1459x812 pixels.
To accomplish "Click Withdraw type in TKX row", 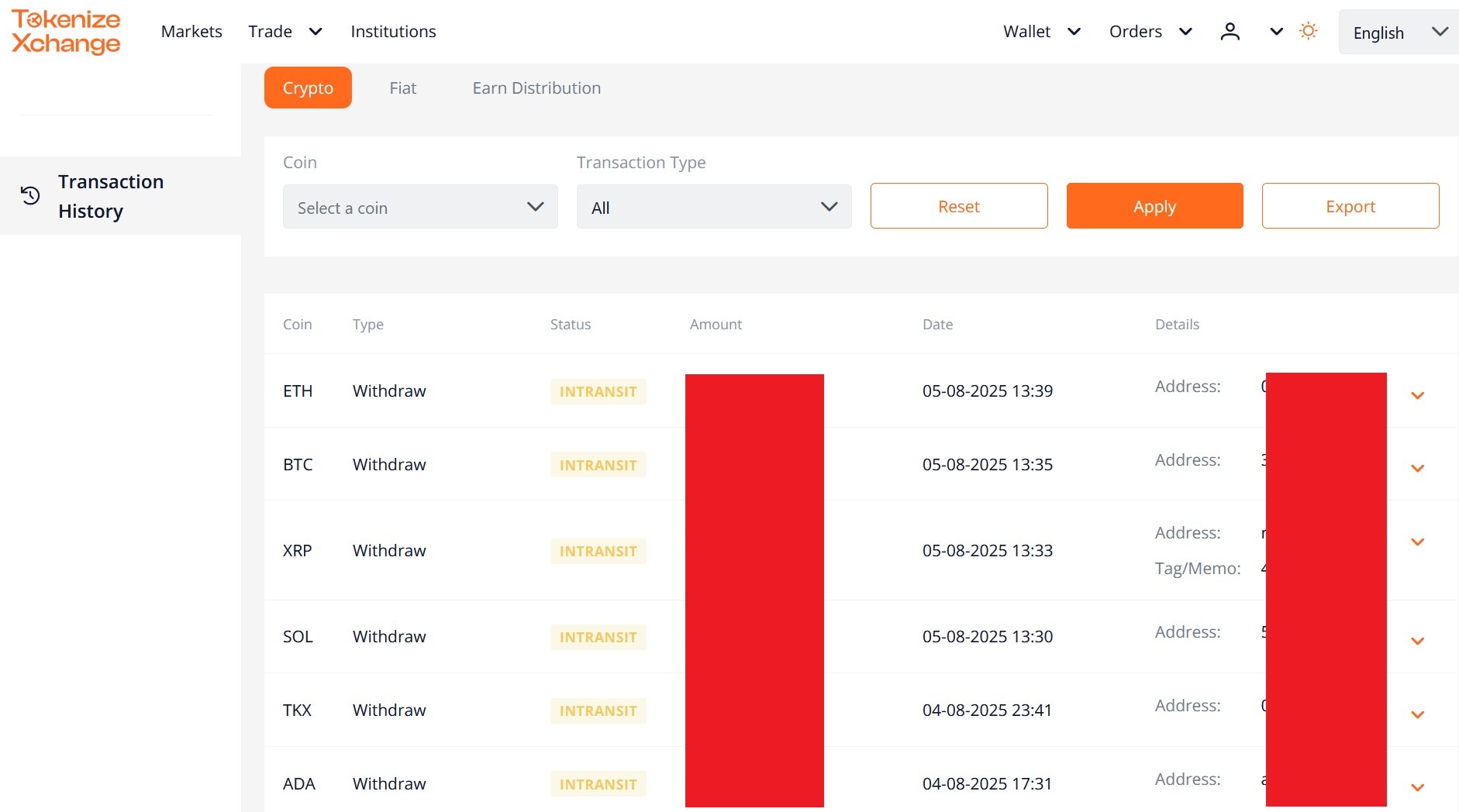I will point(389,710).
